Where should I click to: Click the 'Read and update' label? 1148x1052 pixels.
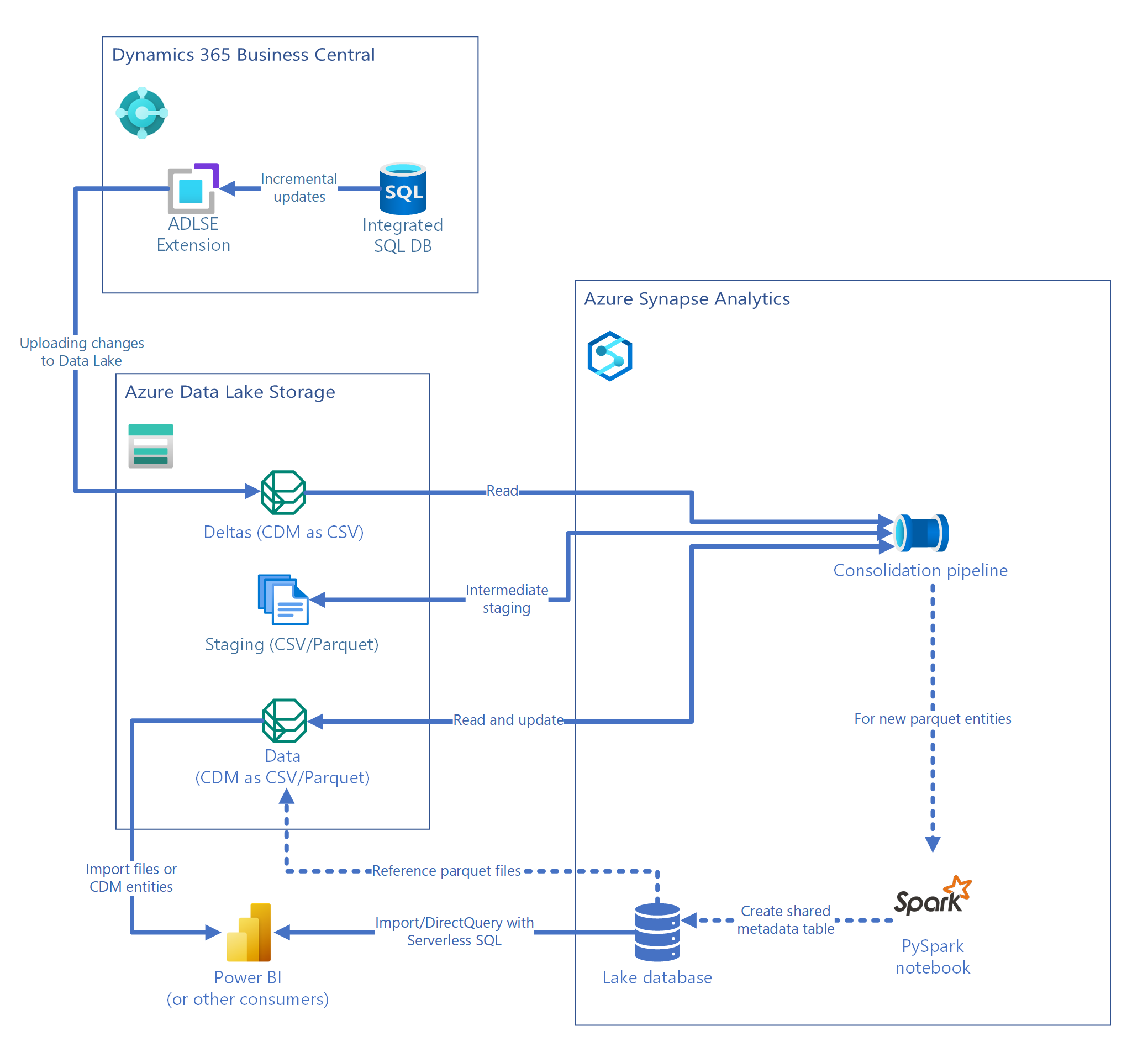pos(508,720)
